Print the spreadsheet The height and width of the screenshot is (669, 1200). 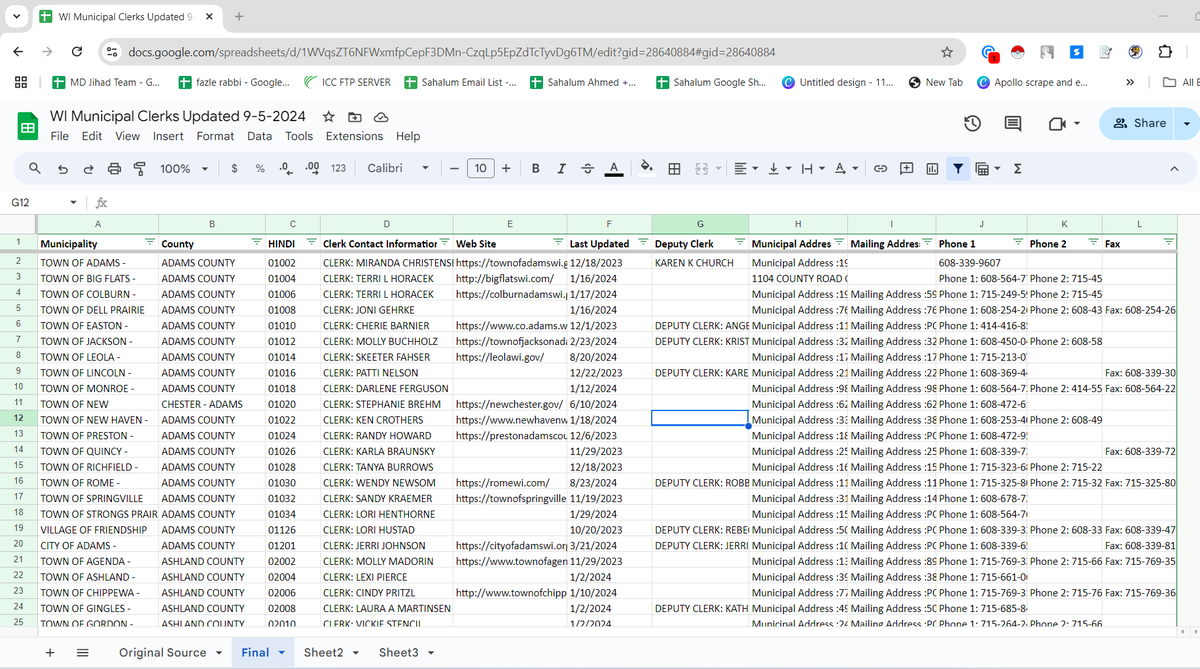tap(114, 169)
